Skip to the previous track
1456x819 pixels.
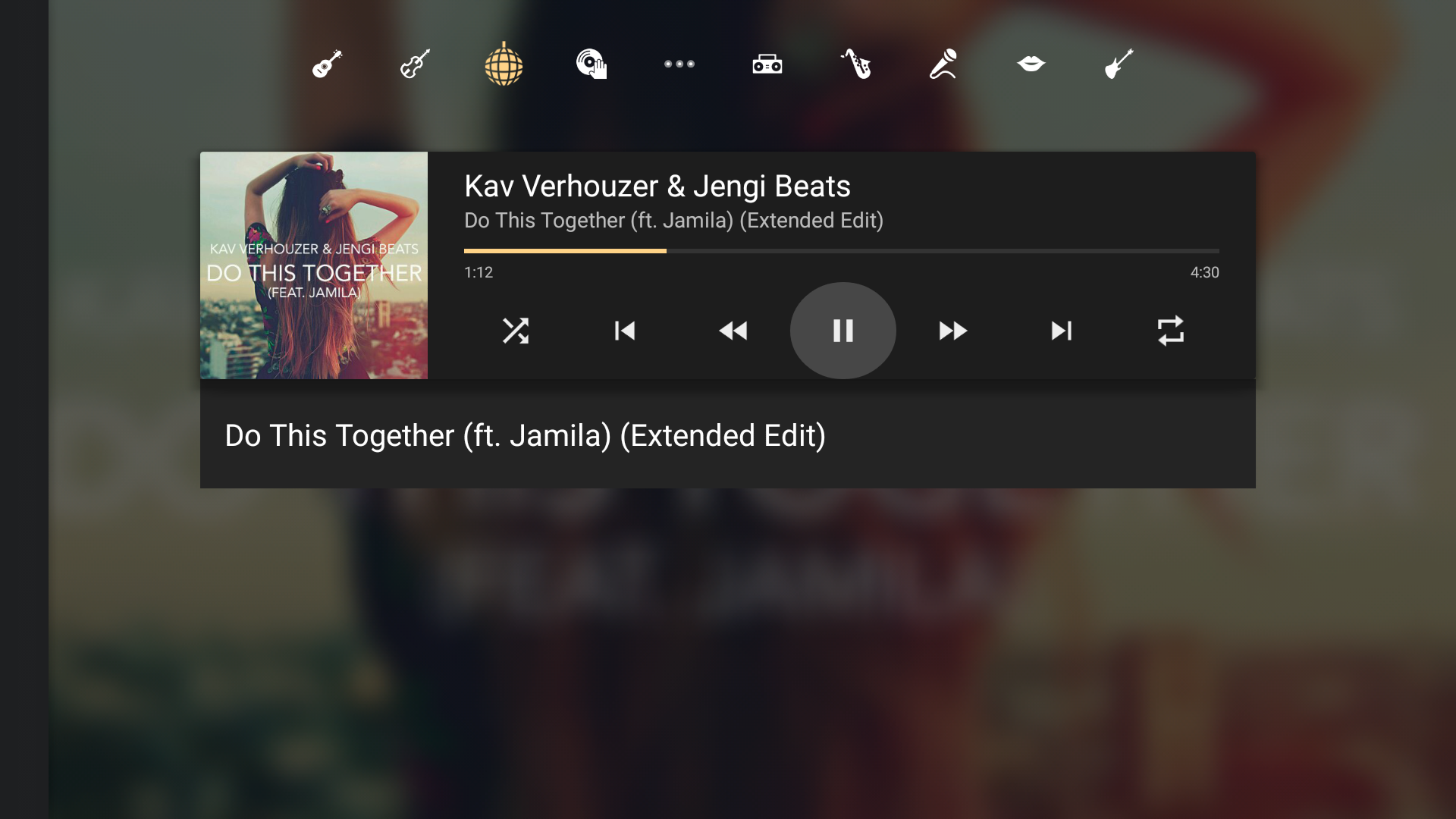coord(625,331)
